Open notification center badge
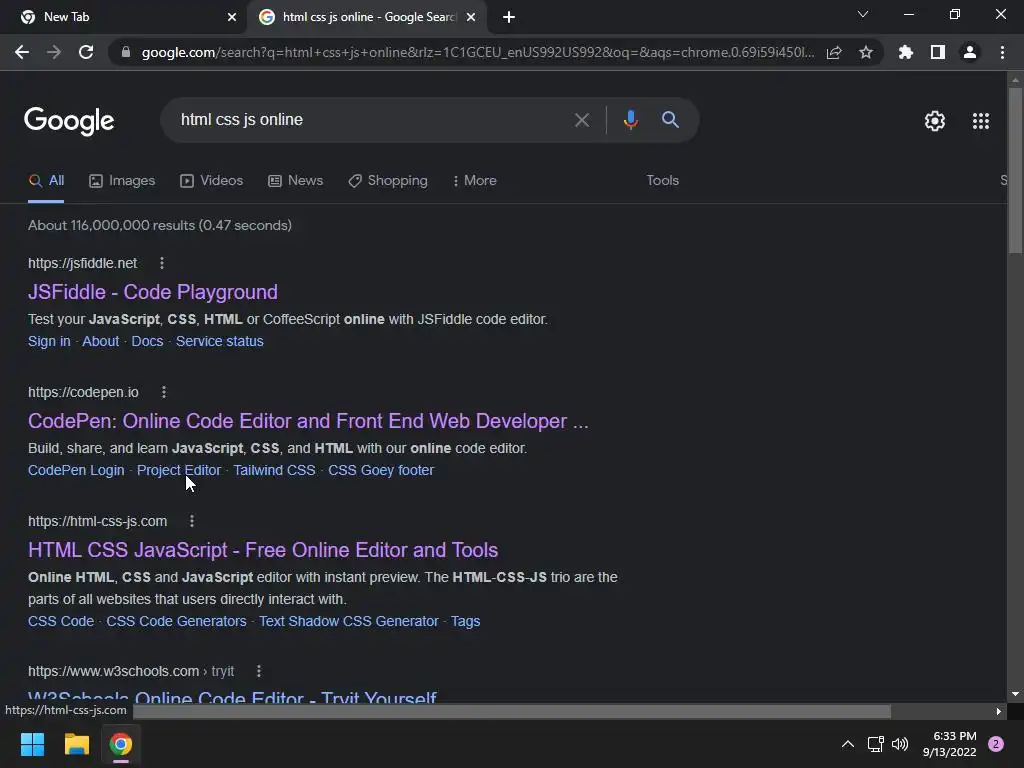Viewport: 1024px width, 768px height. point(996,744)
